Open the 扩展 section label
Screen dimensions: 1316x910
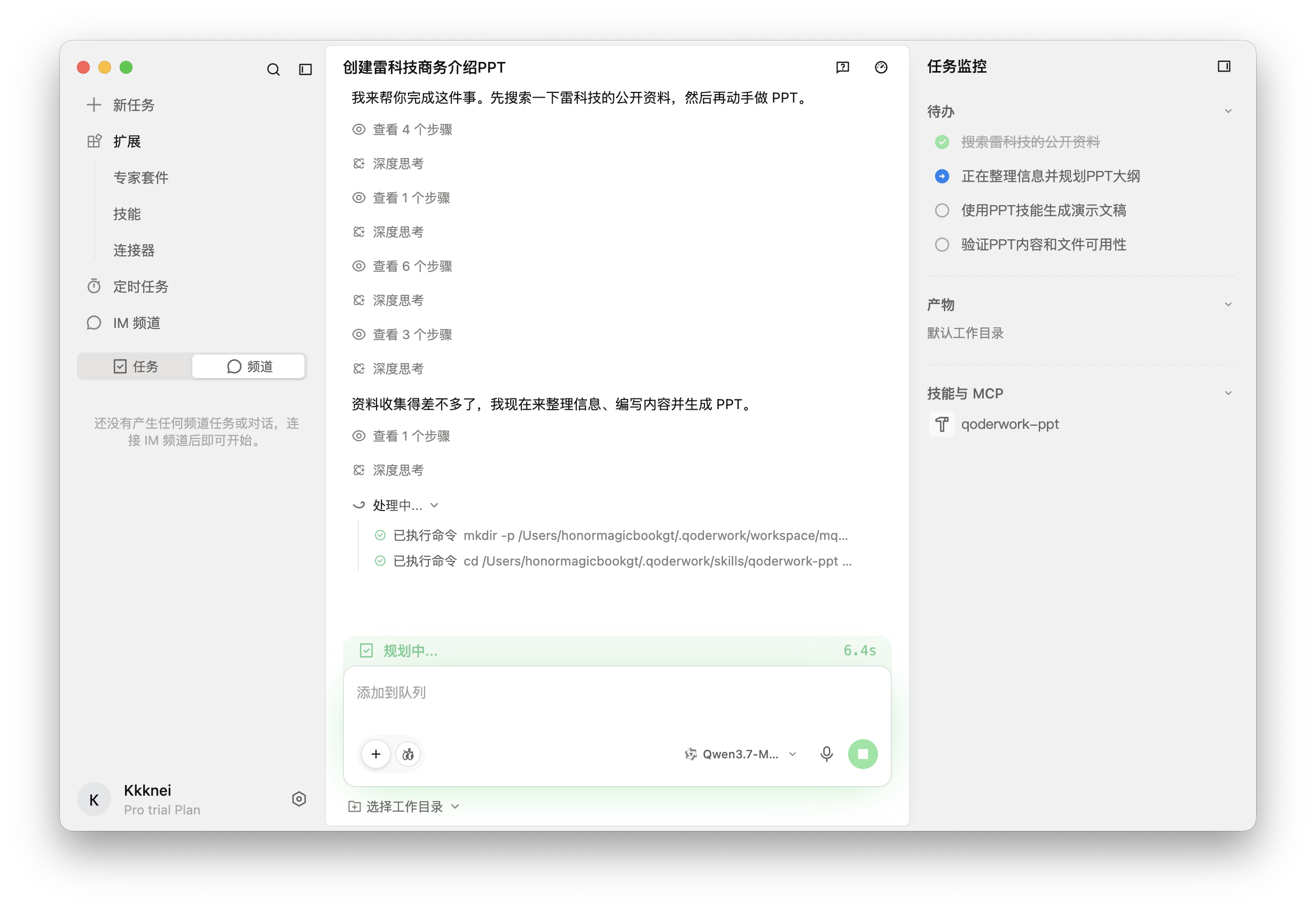[127, 142]
